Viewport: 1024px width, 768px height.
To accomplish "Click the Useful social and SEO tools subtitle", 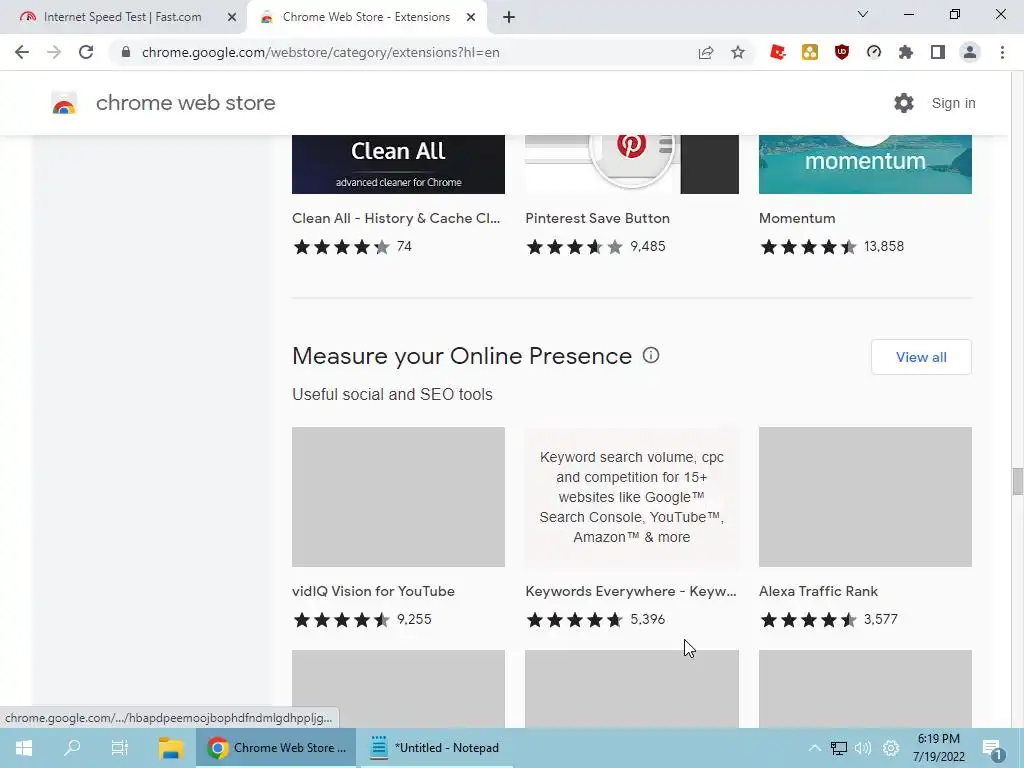I will (392, 394).
